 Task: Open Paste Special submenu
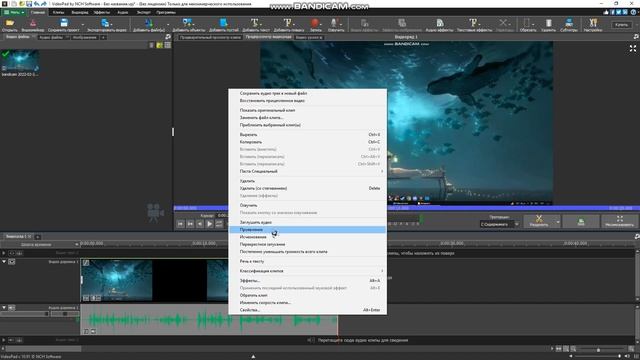pyautogui.click(x=308, y=171)
